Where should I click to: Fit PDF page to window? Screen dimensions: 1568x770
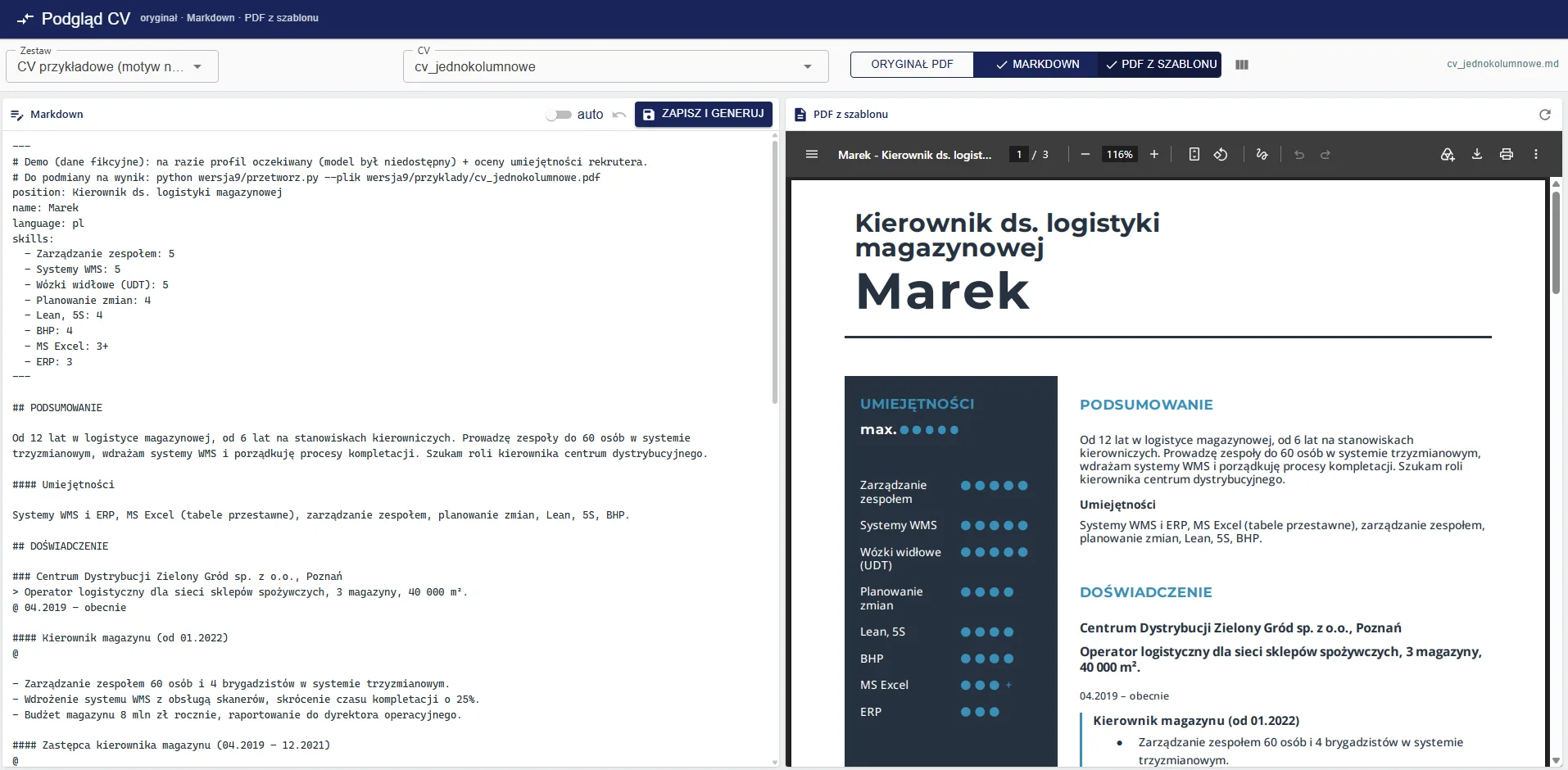click(x=1194, y=154)
